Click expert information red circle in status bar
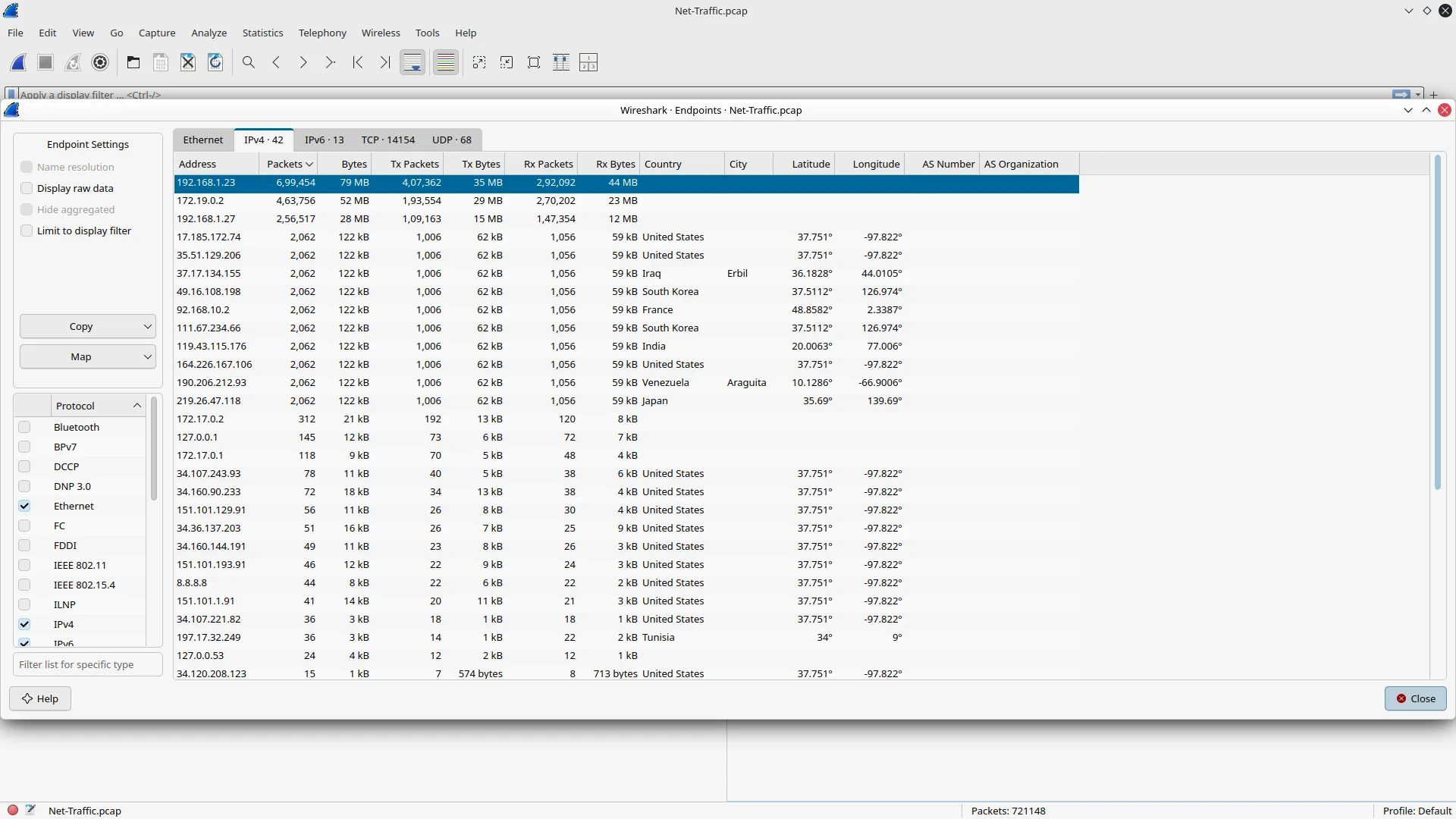This screenshot has width=1456, height=819. pyautogui.click(x=13, y=810)
